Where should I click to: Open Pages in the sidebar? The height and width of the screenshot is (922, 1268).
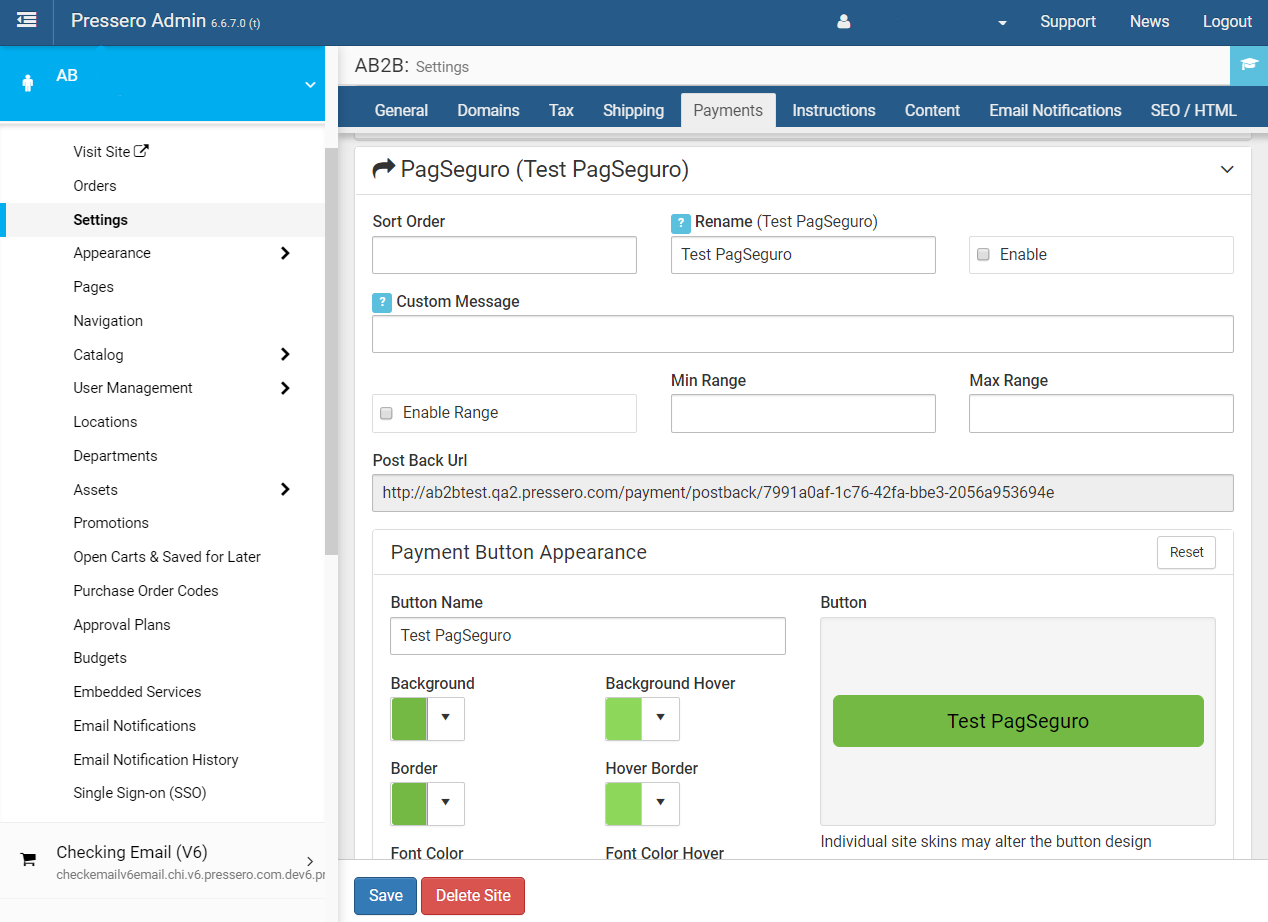[x=93, y=287]
